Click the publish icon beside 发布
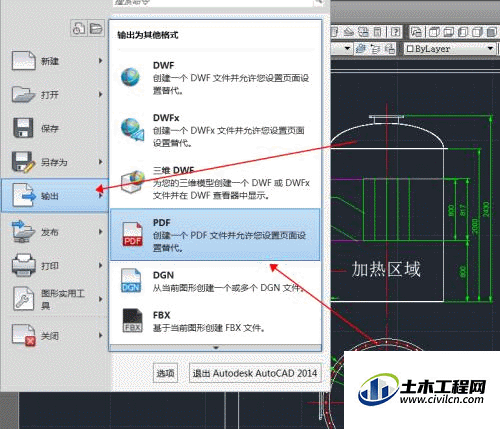This screenshot has width=500, height=429. (23, 231)
